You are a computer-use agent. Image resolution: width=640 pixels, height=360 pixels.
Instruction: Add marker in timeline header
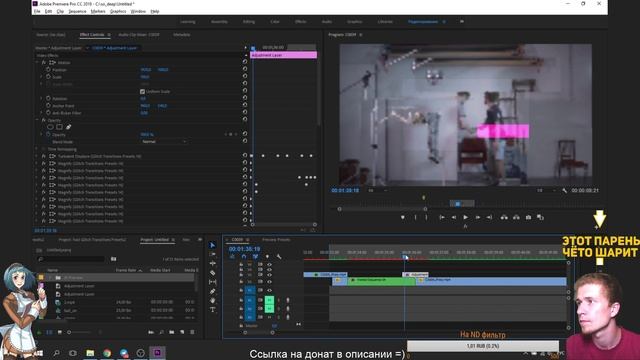click(x=267, y=256)
